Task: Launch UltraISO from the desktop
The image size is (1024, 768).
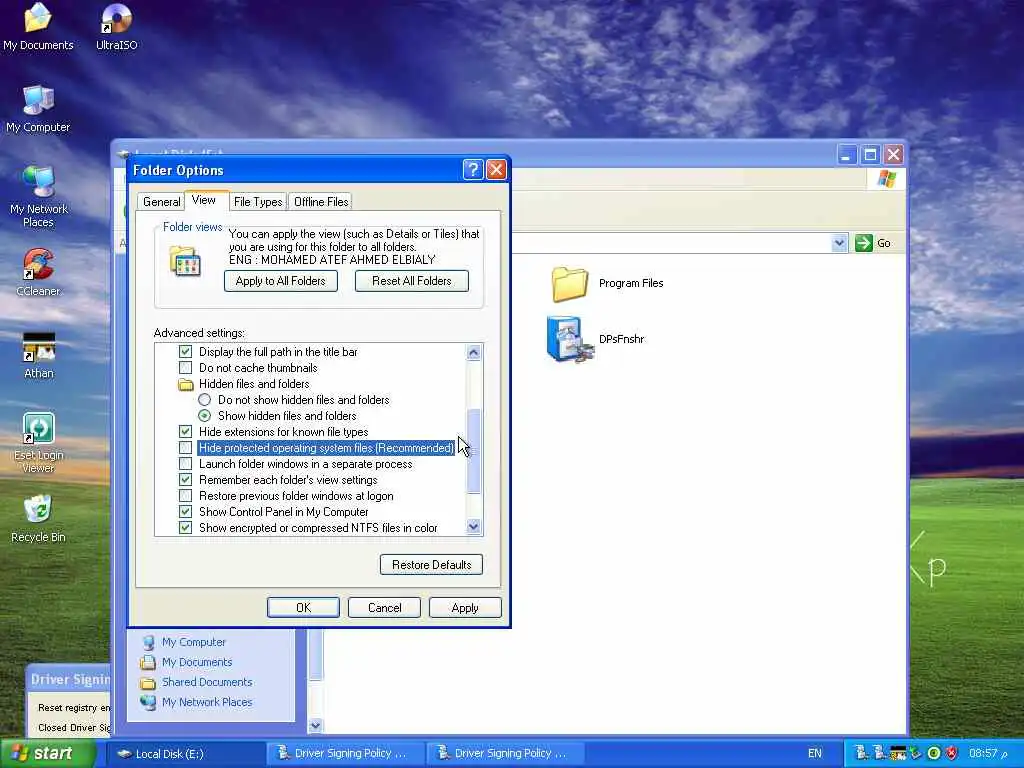Action: [116, 26]
